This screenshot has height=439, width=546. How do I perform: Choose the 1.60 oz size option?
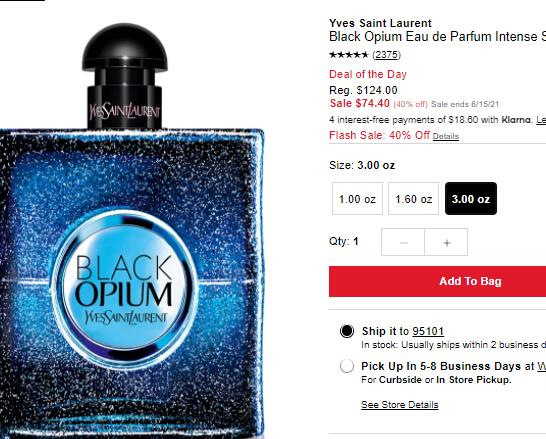(x=414, y=199)
